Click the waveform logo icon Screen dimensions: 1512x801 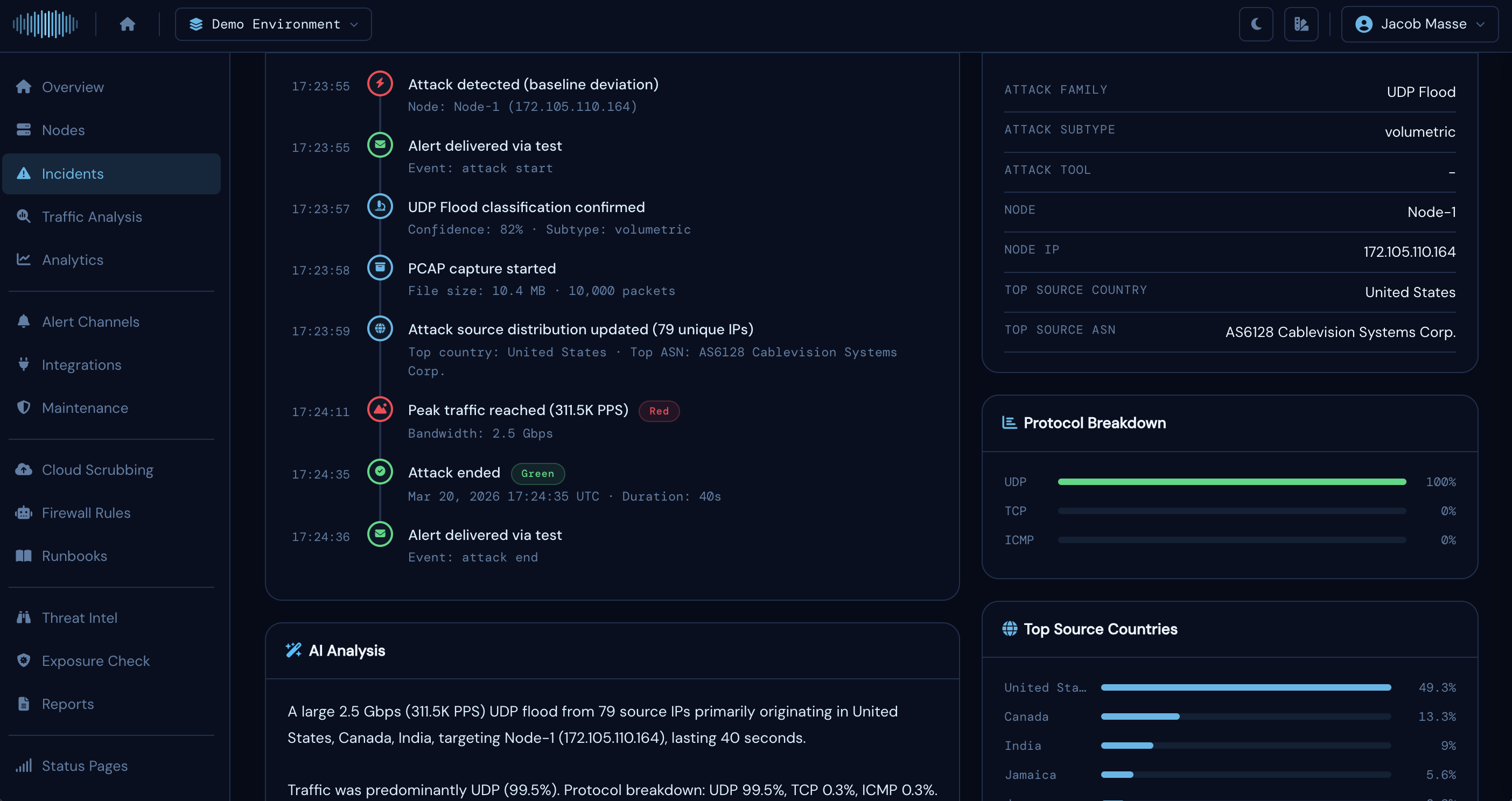(x=45, y=24)
